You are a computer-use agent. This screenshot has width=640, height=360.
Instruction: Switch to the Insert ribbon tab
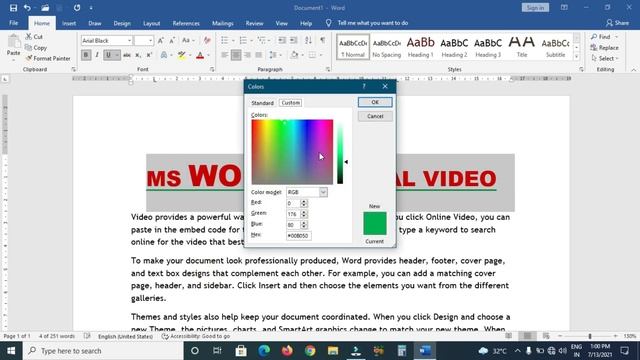pos(69,23)
